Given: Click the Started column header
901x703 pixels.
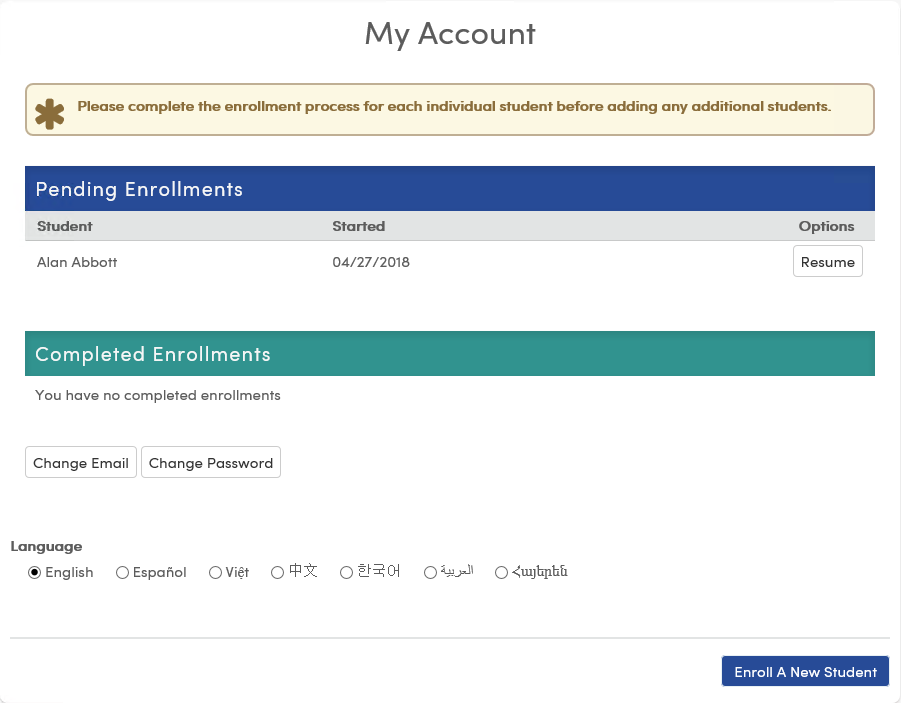Looking at the screenshot, I should click(359, 226).
